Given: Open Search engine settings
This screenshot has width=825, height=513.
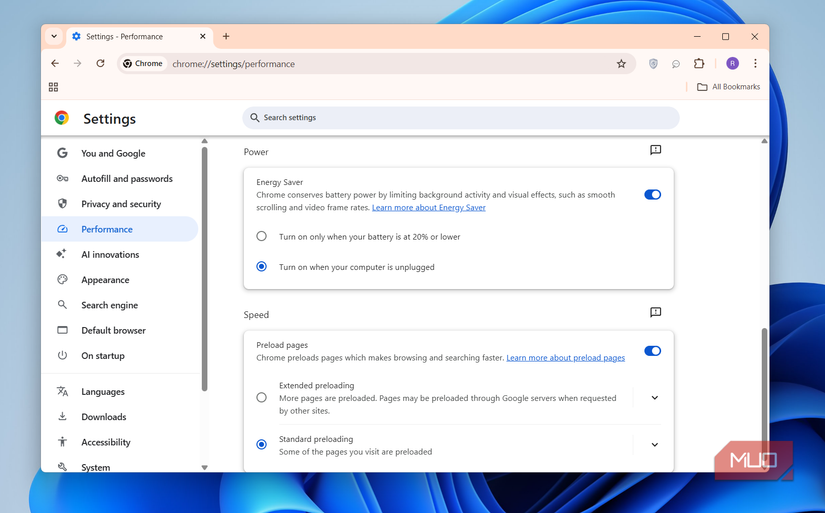Looking at the screenshot, I should (x=120, y=305).
